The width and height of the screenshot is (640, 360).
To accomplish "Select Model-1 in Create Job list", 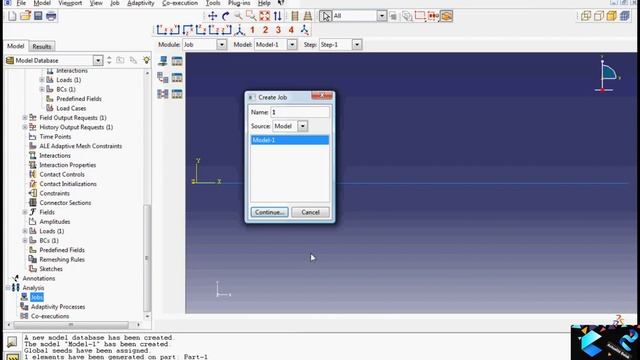I will (x=289, y=140).
